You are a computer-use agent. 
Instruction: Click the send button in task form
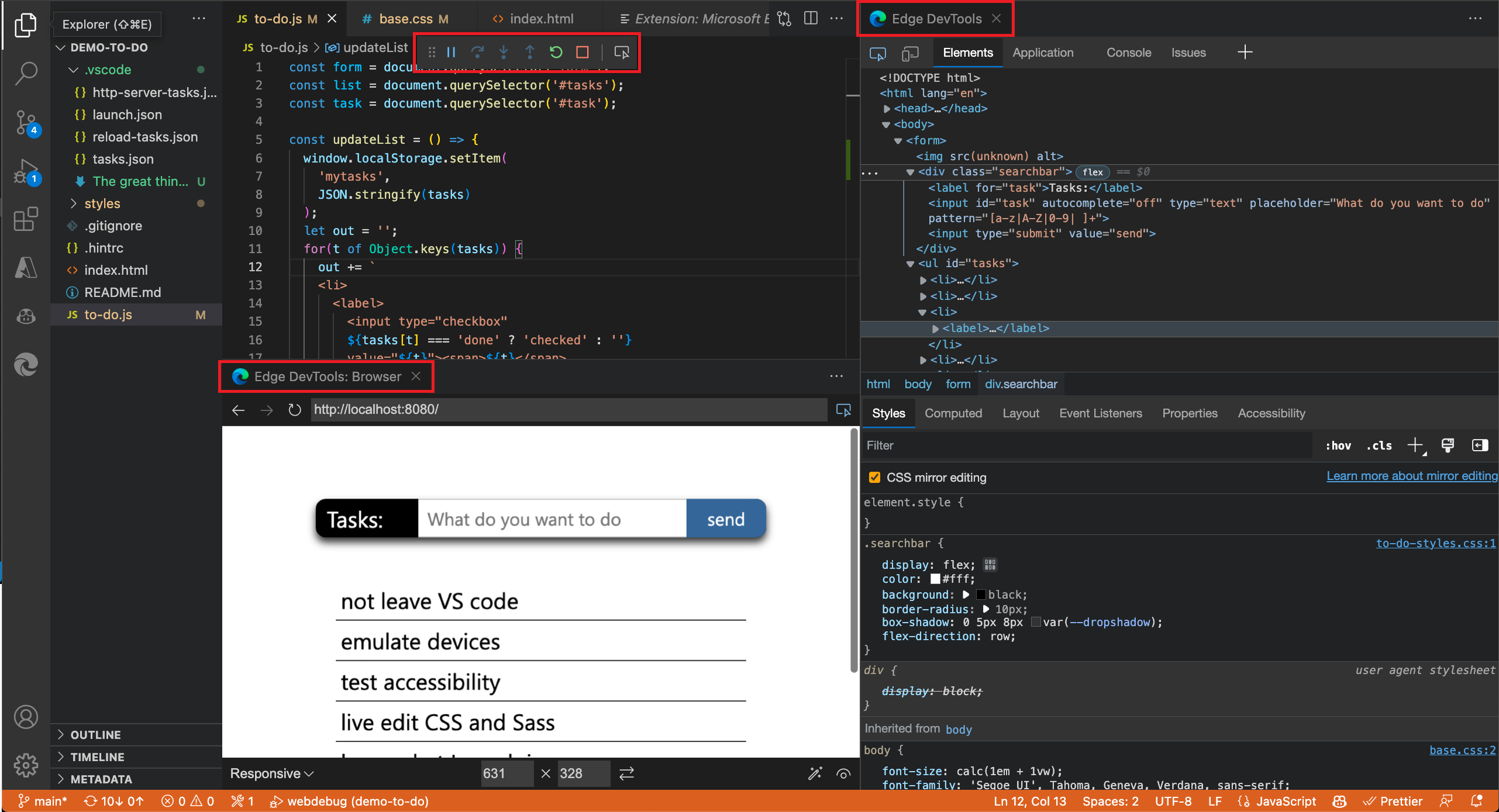726,520
